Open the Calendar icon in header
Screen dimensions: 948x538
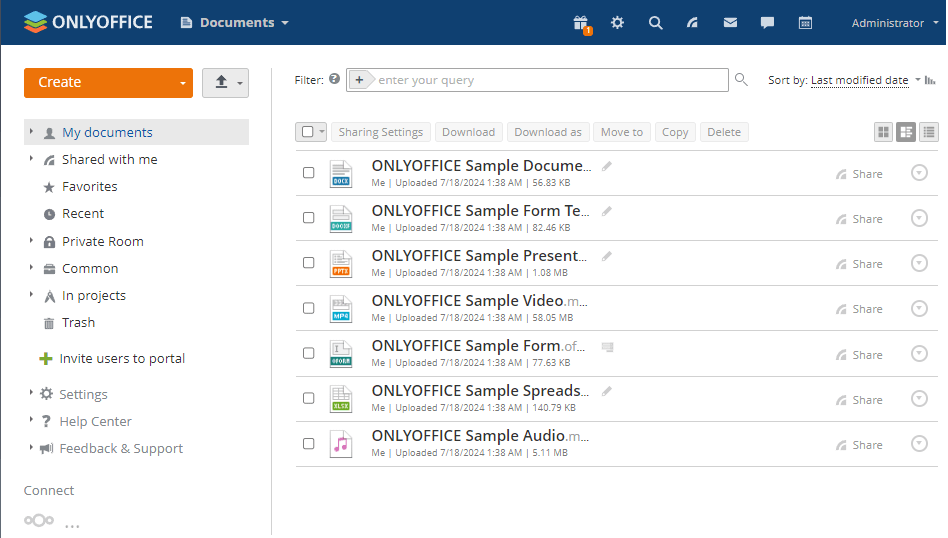(805, 23)
